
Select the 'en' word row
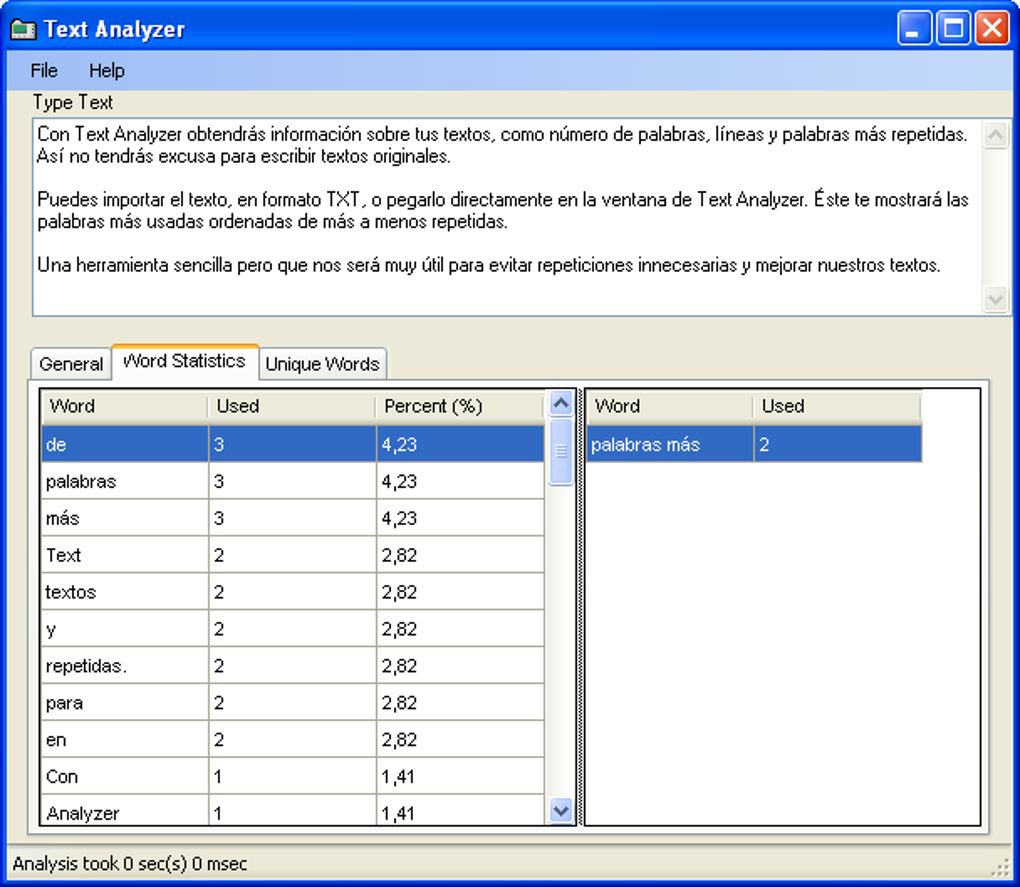tap(293, 739)
